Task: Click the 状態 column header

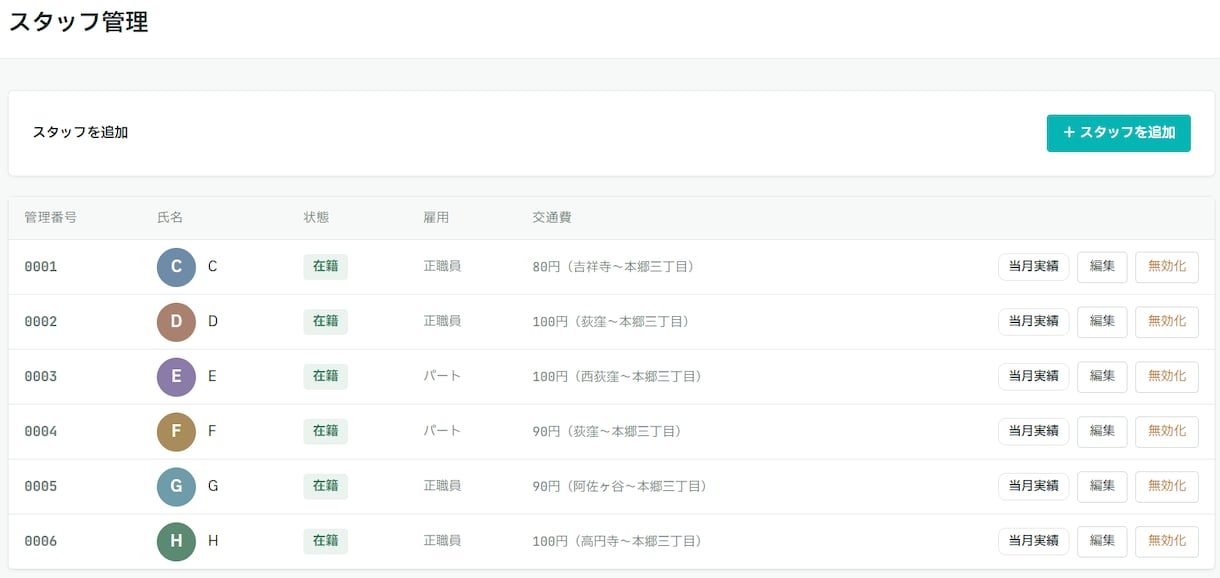Action: 316,218
